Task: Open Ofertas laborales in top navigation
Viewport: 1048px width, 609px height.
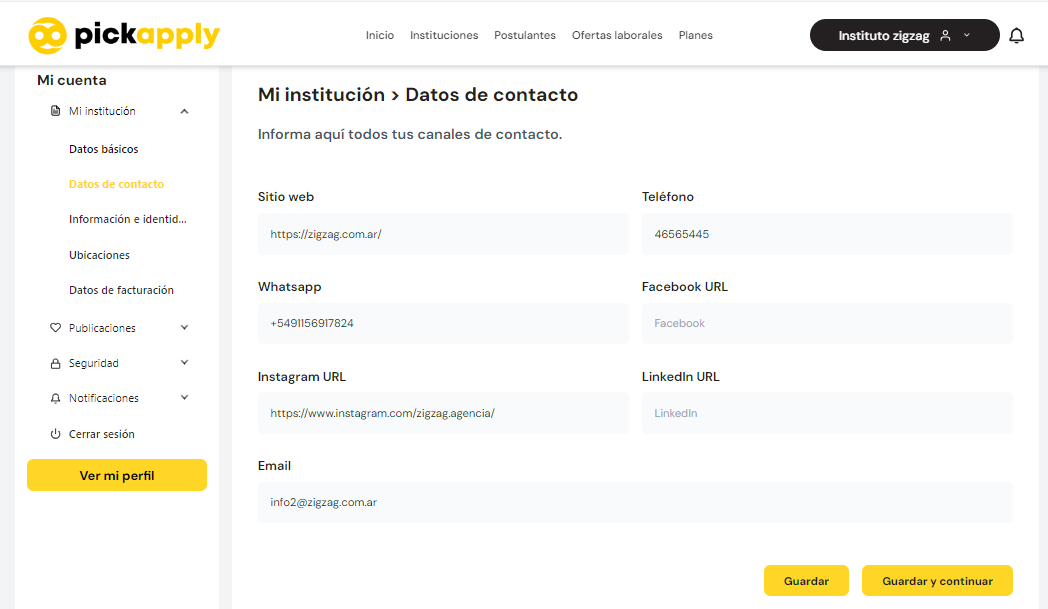Action: (617, 35)
